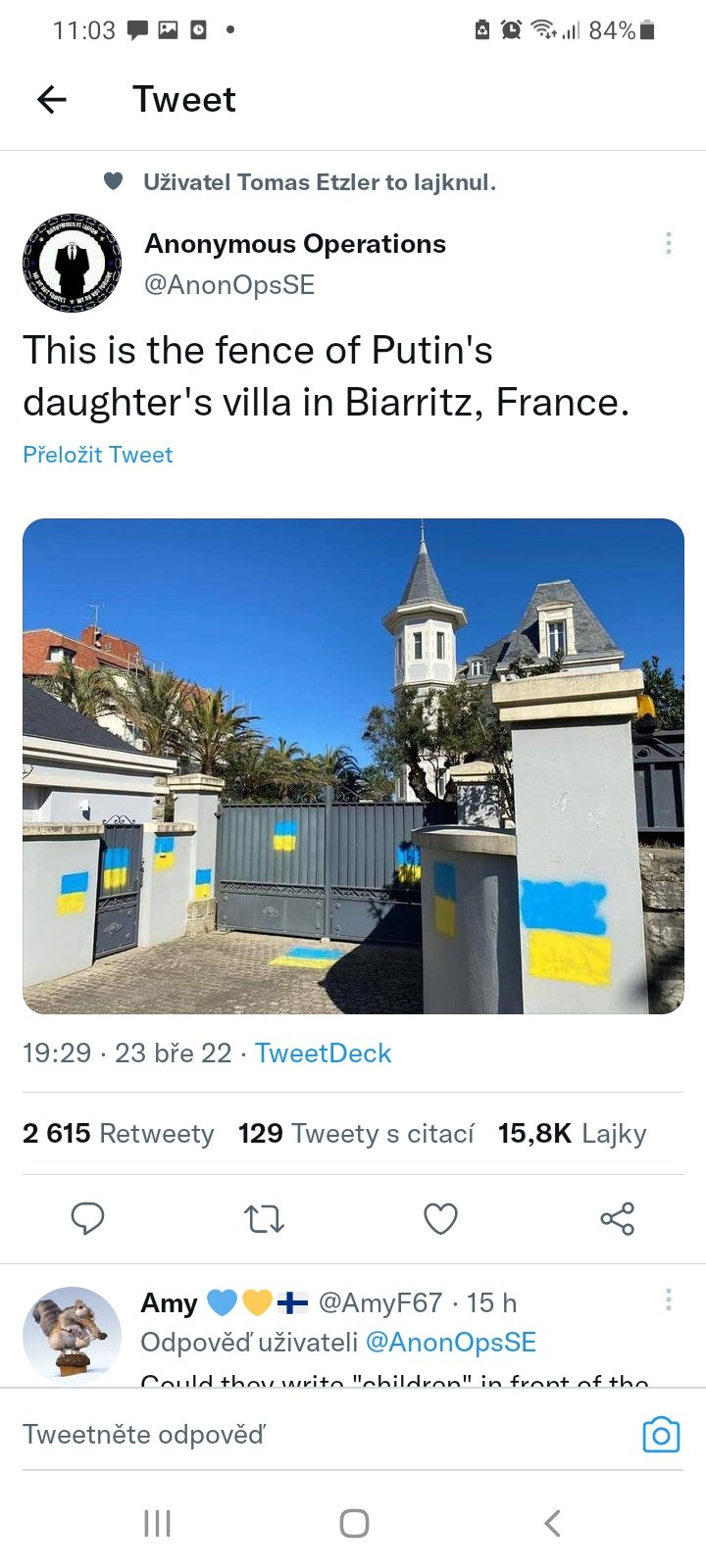Tap the share icon
Image resolution: width=706 pixels, height=1568 pixels.
617,1218
